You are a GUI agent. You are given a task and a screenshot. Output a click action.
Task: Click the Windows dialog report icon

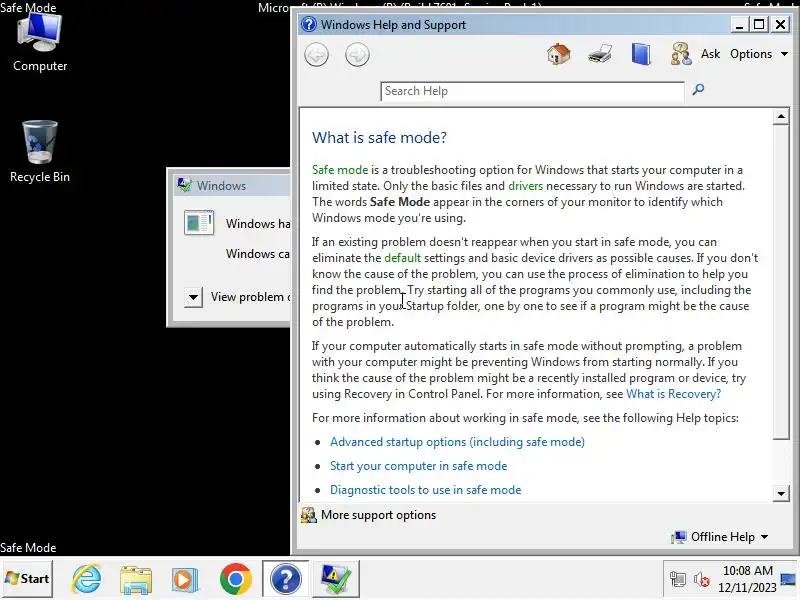[x=199, y=222]
